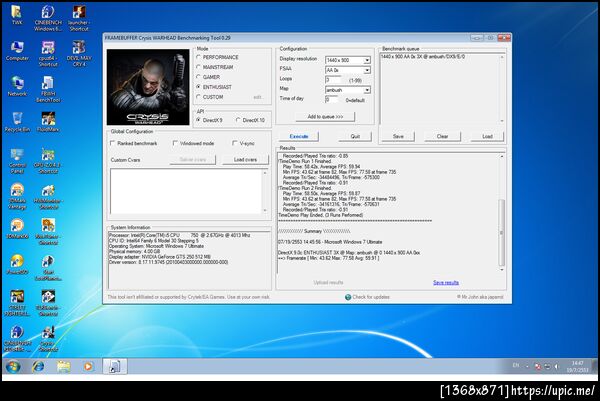
Task: Launch the GPU-Z Shortcut desktop icon
Action: pos(48,161)
